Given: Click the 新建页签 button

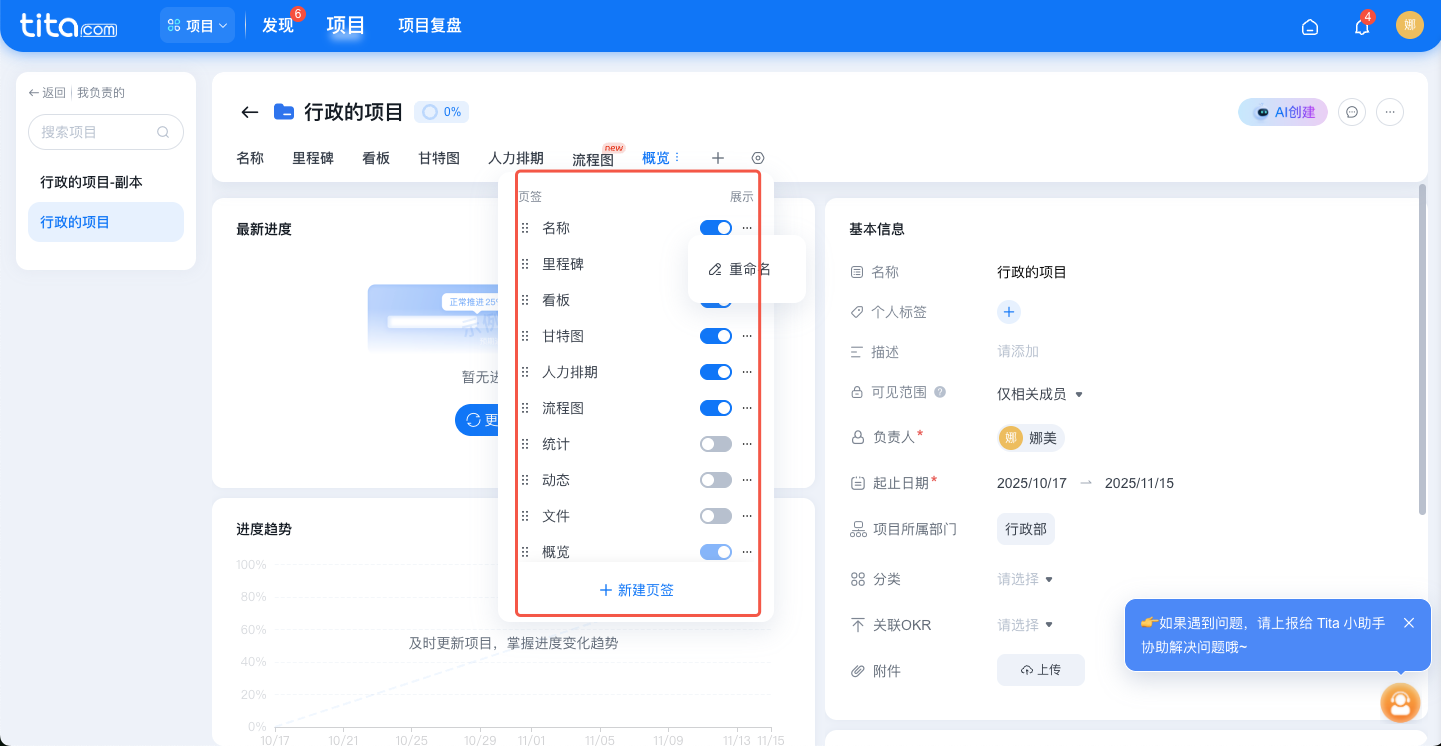Looking at the screenshot, I should point(636,590).
